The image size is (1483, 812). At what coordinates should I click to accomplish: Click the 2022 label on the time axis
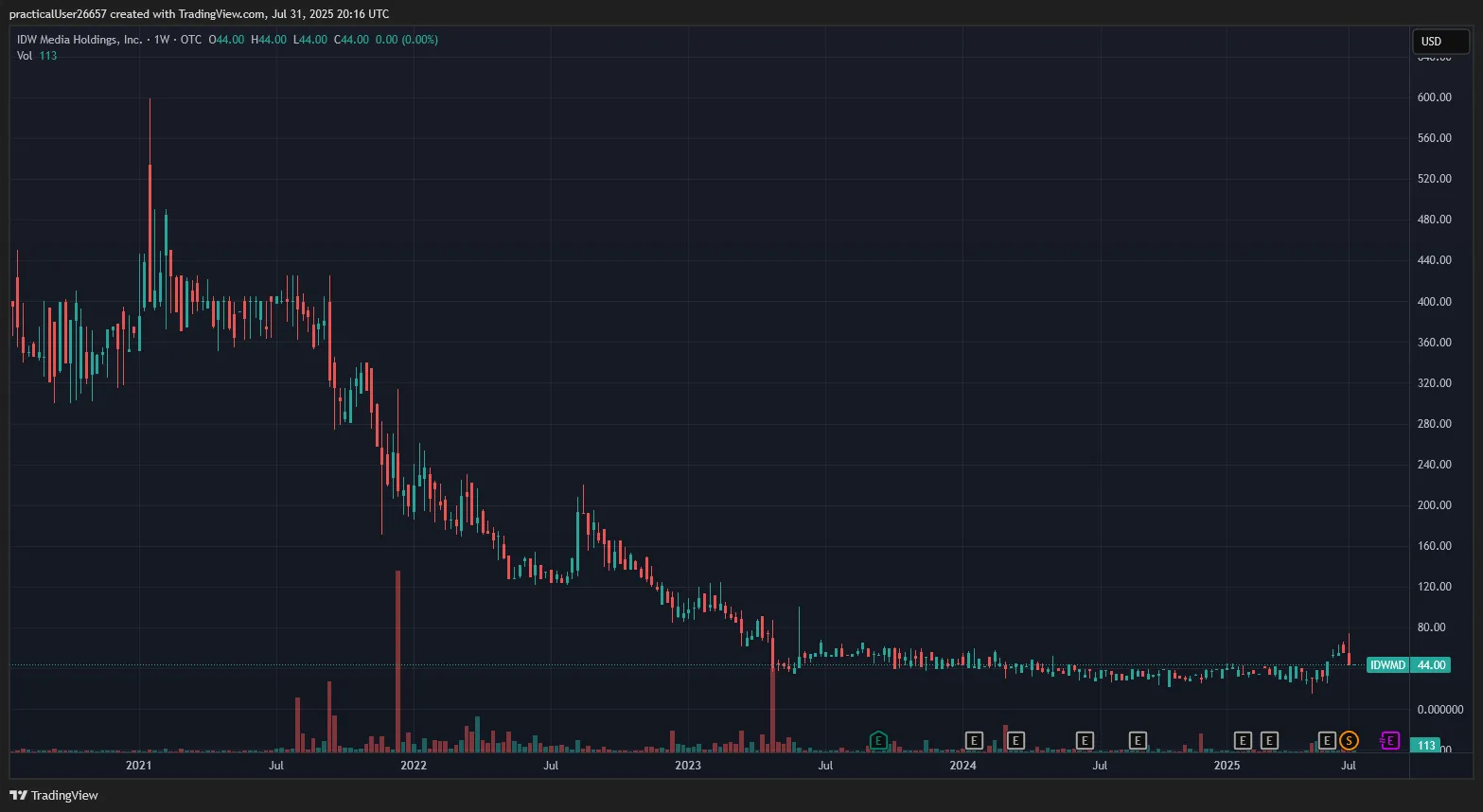pyautogui.click(x=414, y=766)
